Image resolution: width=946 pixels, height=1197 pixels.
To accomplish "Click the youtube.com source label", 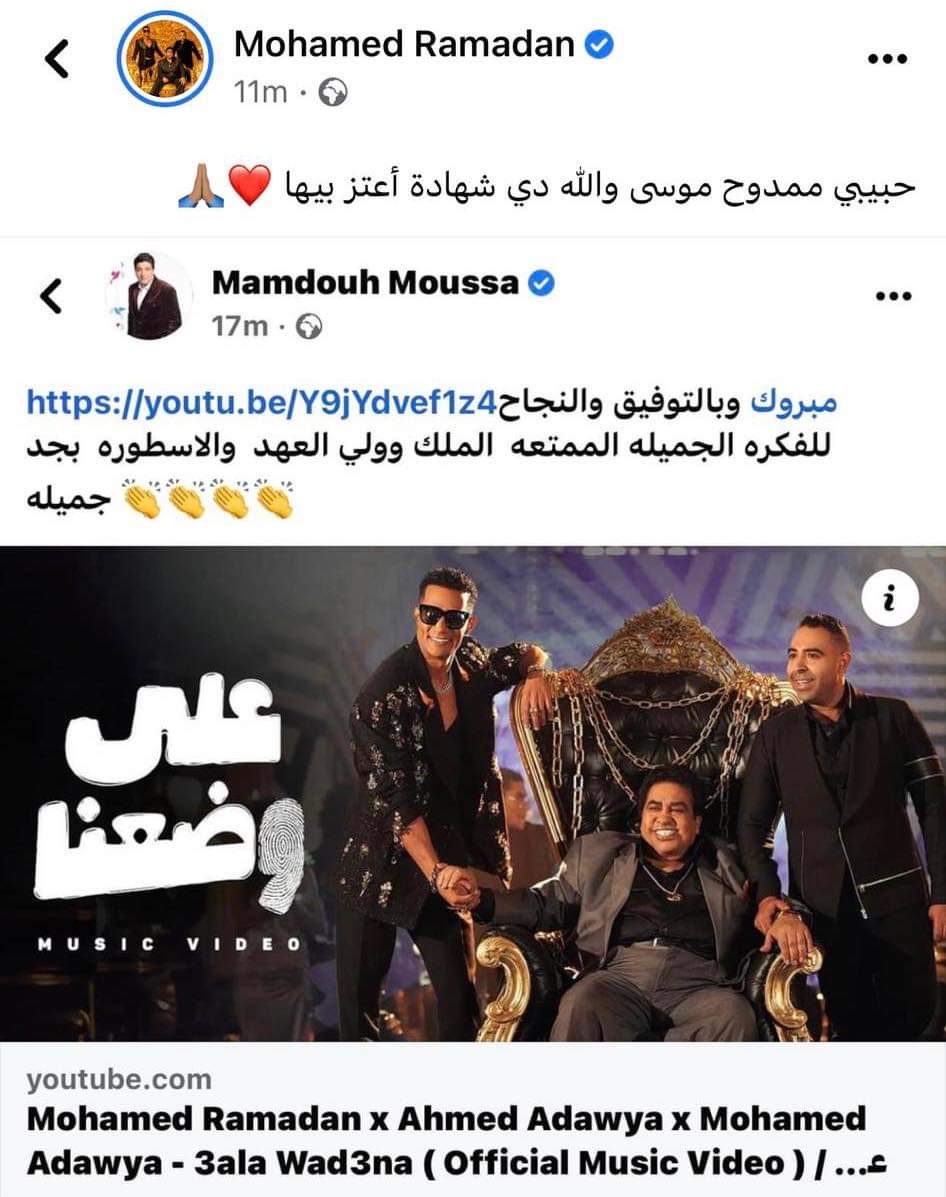I will coord(119,1079).
